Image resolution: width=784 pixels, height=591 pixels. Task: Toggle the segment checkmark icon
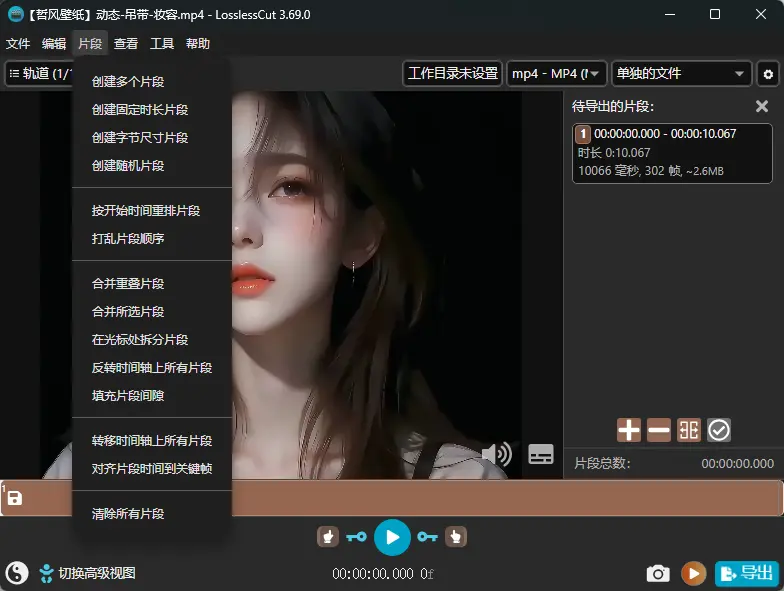[x=718, y=430]
